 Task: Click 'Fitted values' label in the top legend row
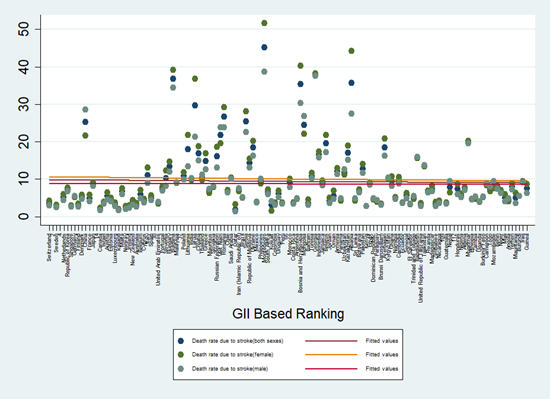pyautogui.click(x=382, y=341)
